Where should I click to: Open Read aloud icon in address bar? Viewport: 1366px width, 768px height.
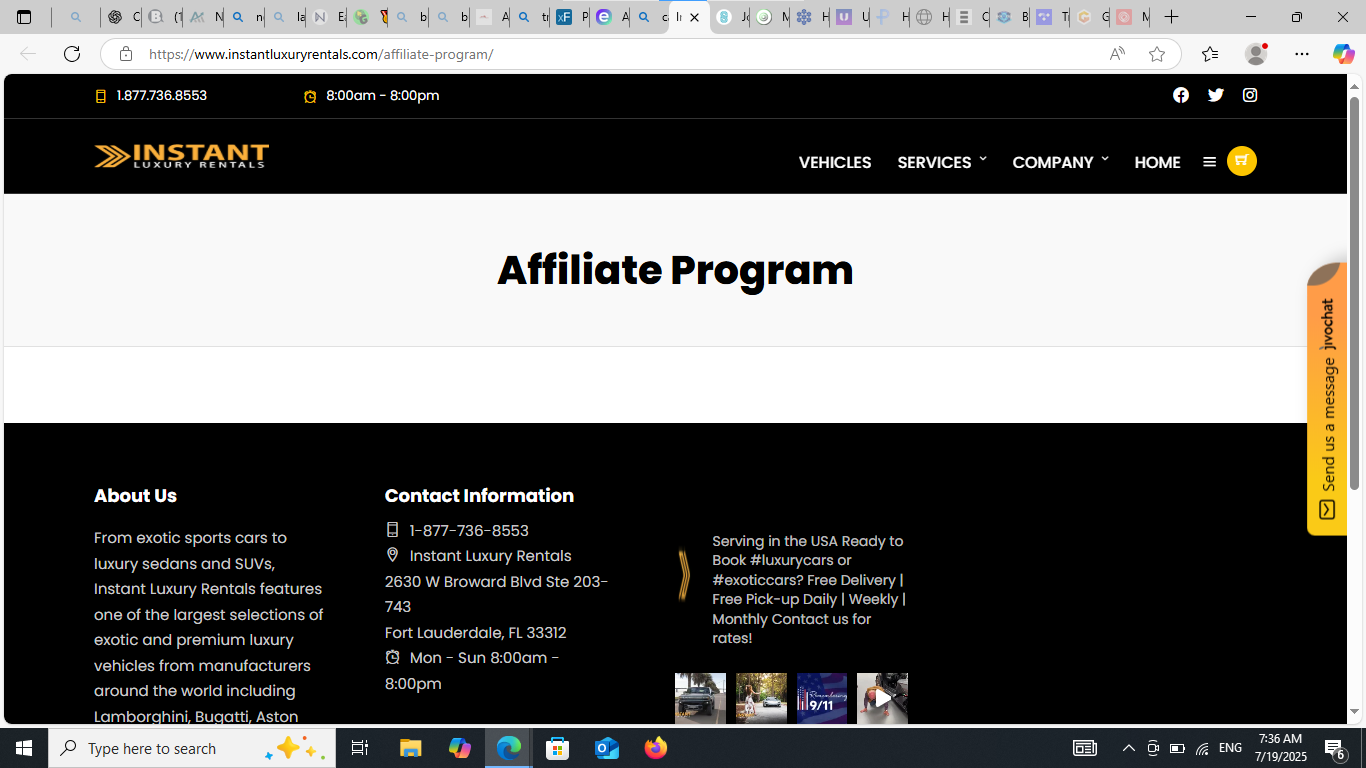click(x=1117, y=54)
